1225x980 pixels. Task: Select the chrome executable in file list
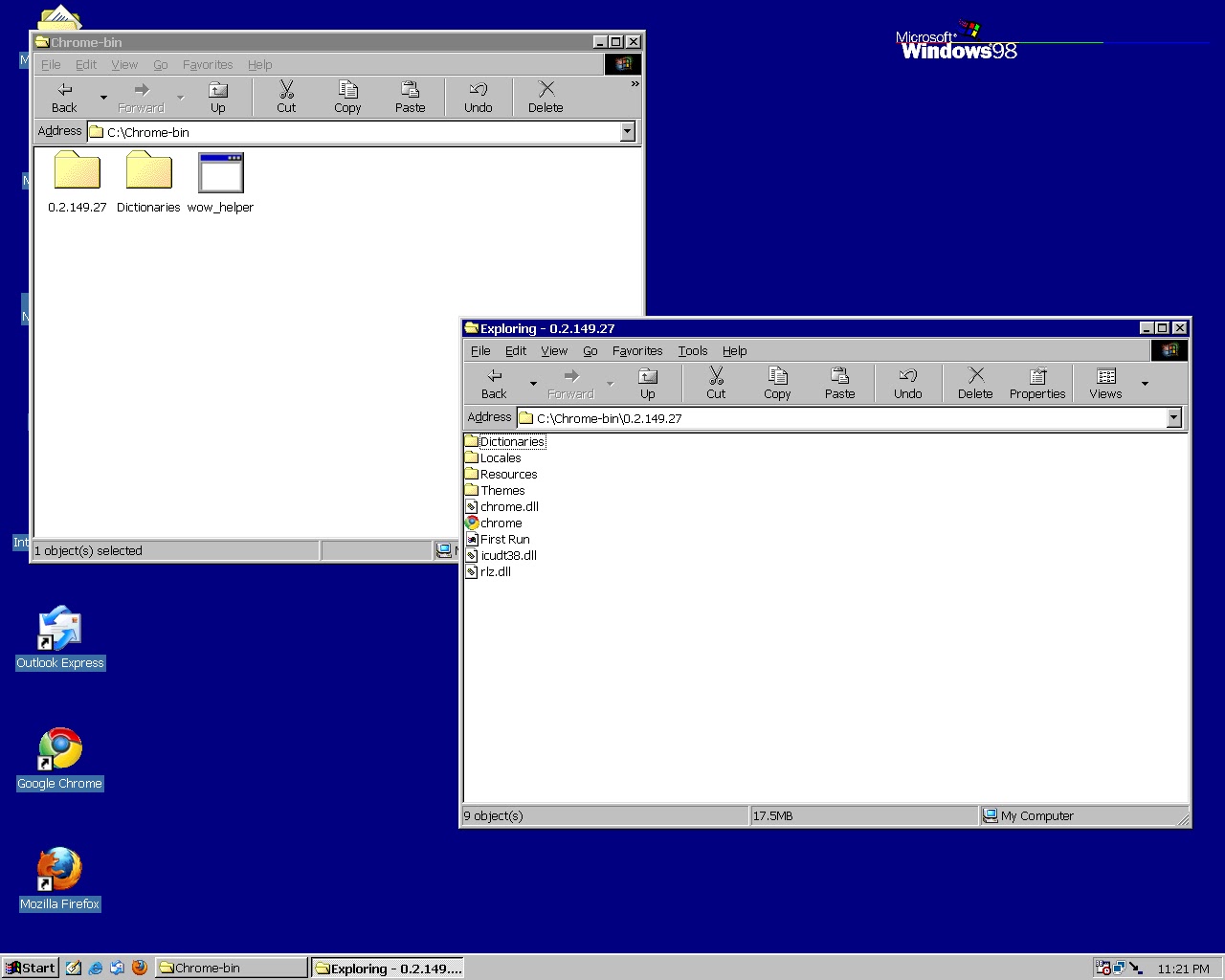494,523
